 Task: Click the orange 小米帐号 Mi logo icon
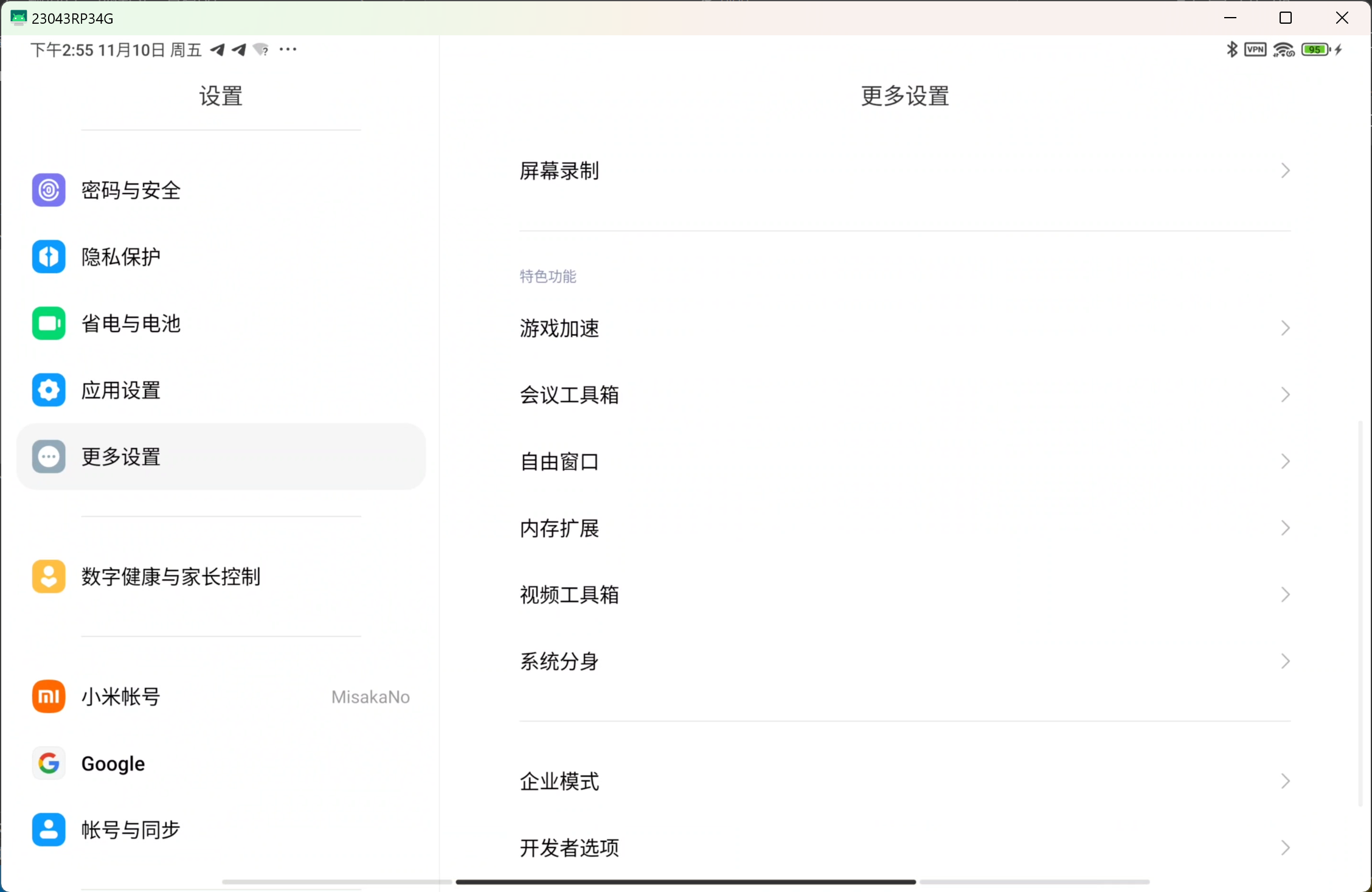pyautogui.click(x=49, y=696)
